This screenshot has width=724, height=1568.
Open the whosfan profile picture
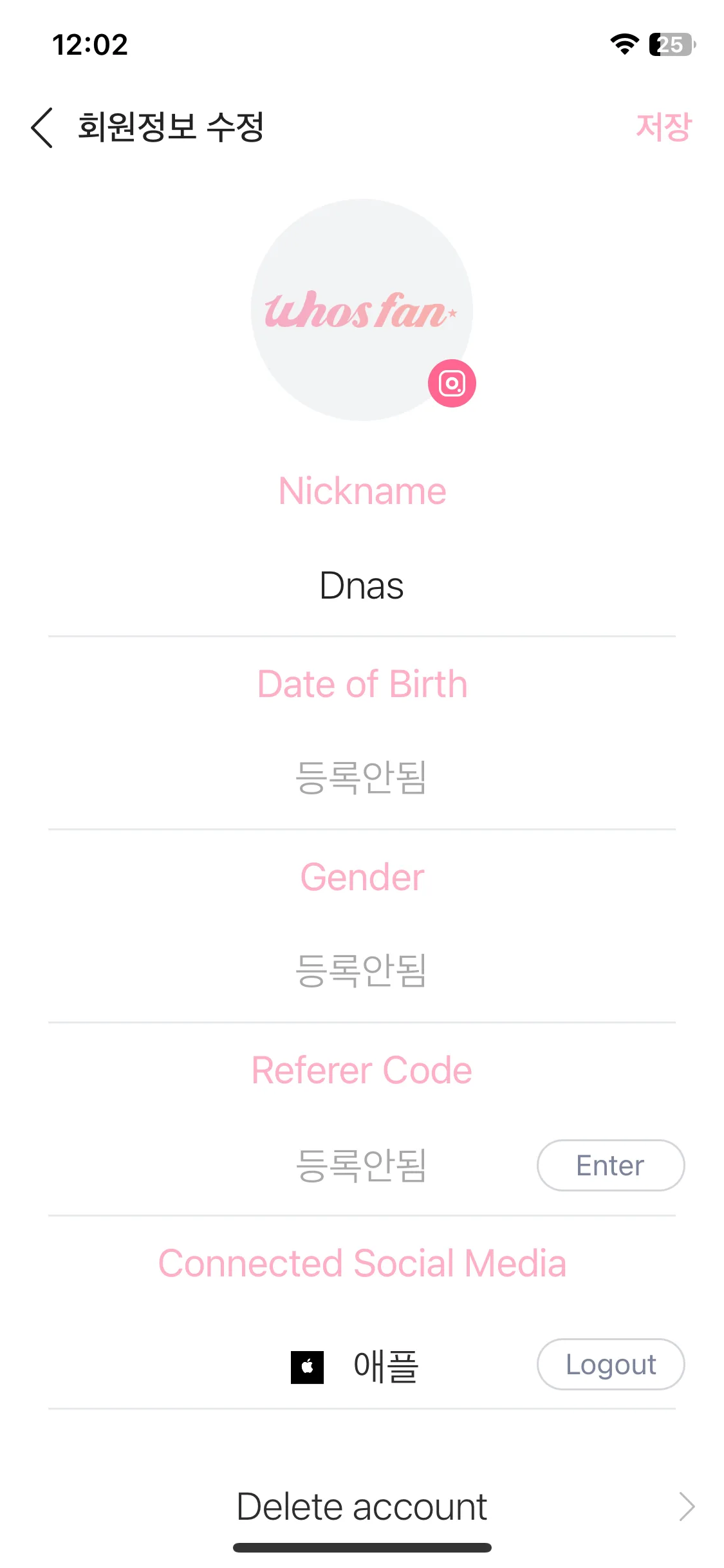pyautogui.click(x=362, y=310)
